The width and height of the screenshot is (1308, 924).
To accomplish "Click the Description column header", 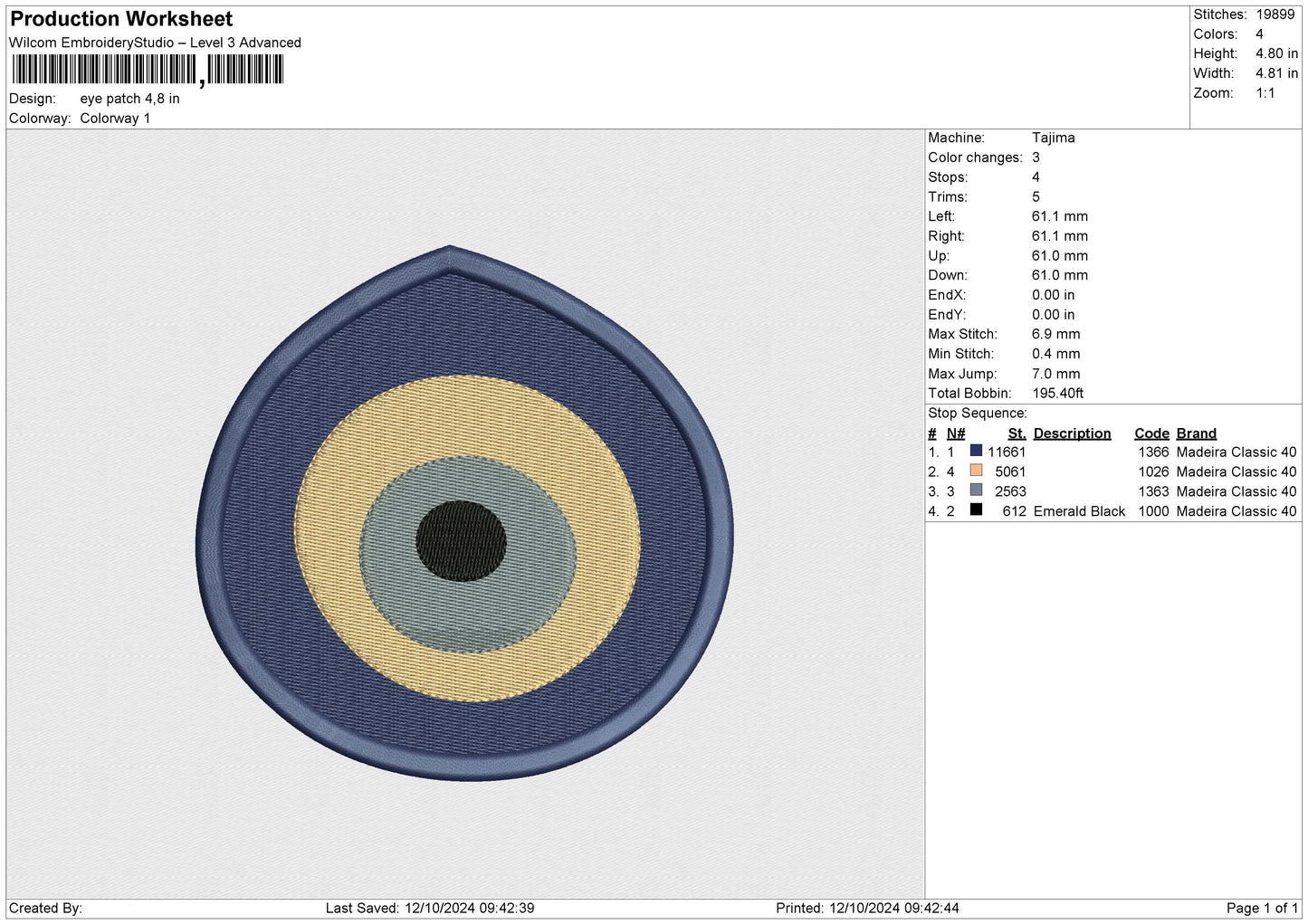I will click(x=1072, y=433).
